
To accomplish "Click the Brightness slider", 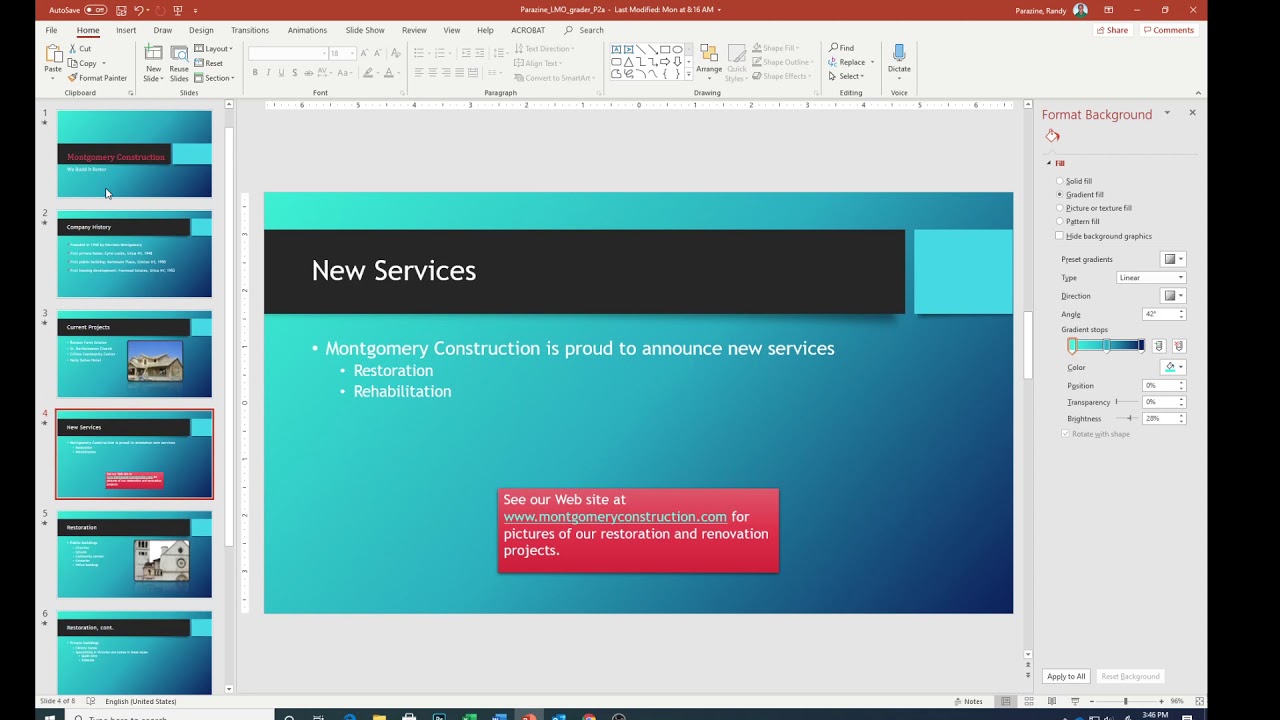I will click(1125, 418).
